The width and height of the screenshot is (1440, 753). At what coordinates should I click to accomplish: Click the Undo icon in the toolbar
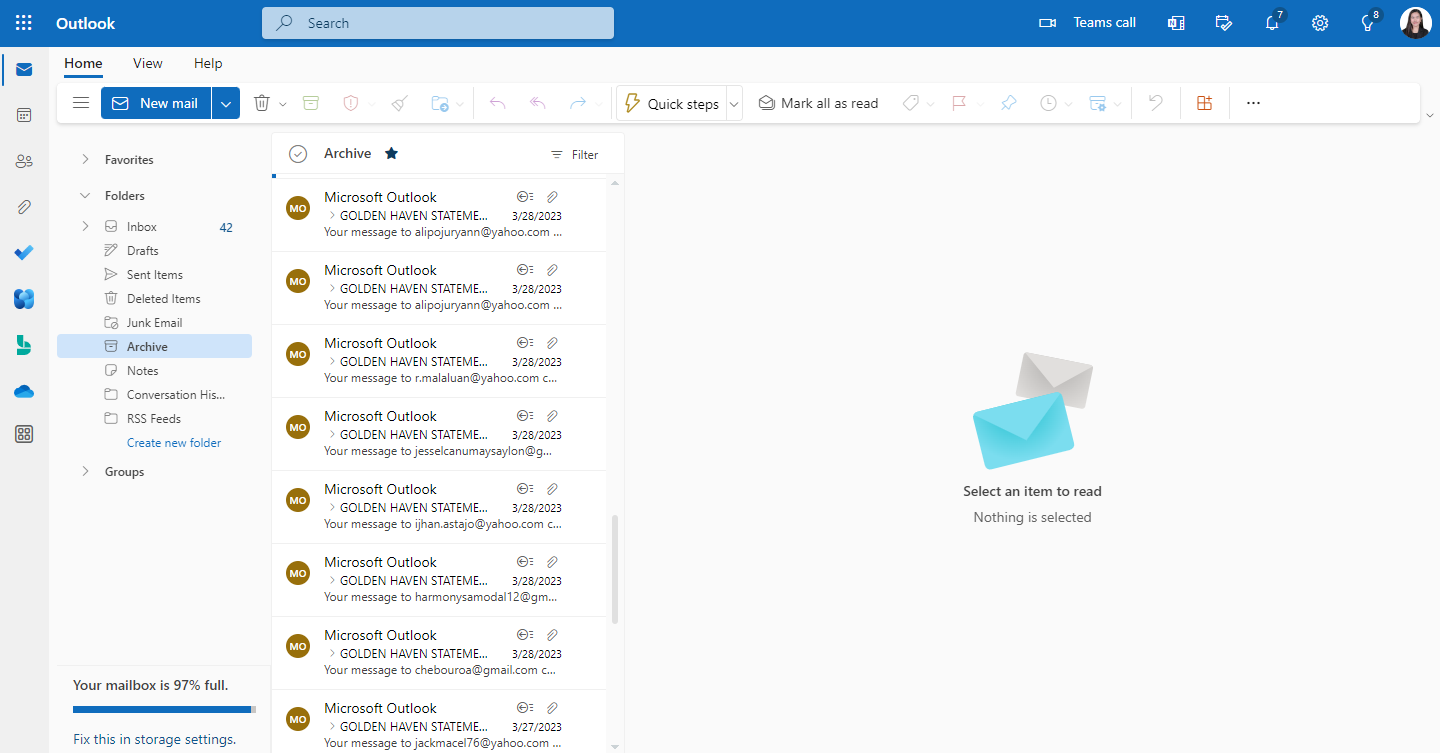pyautogui.click(x=1156, y=103)
